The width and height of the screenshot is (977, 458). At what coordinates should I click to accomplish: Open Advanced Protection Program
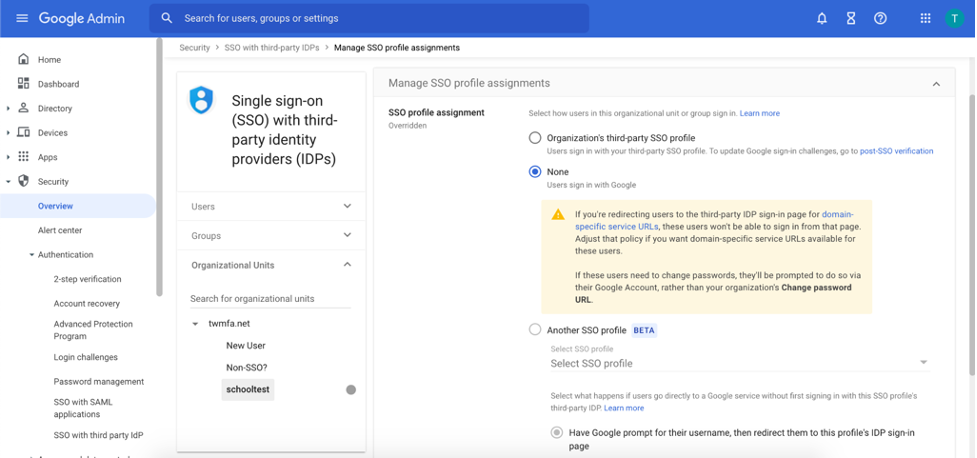pyautogui.click(x=93, y=330)
